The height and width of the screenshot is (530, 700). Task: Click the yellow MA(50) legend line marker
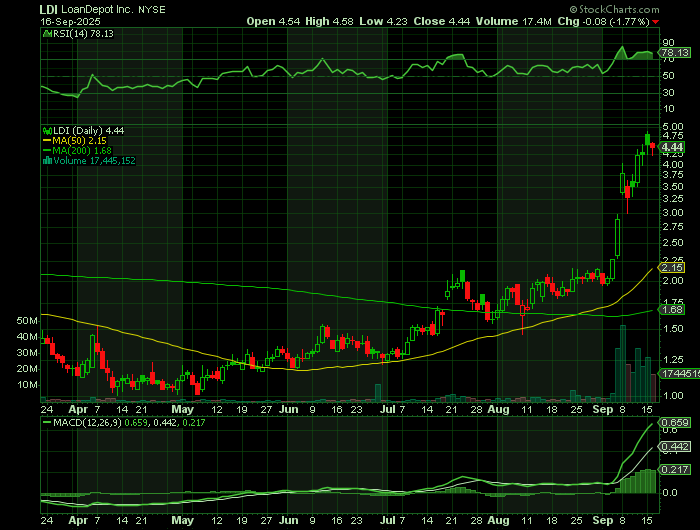(x=47, y=141)
